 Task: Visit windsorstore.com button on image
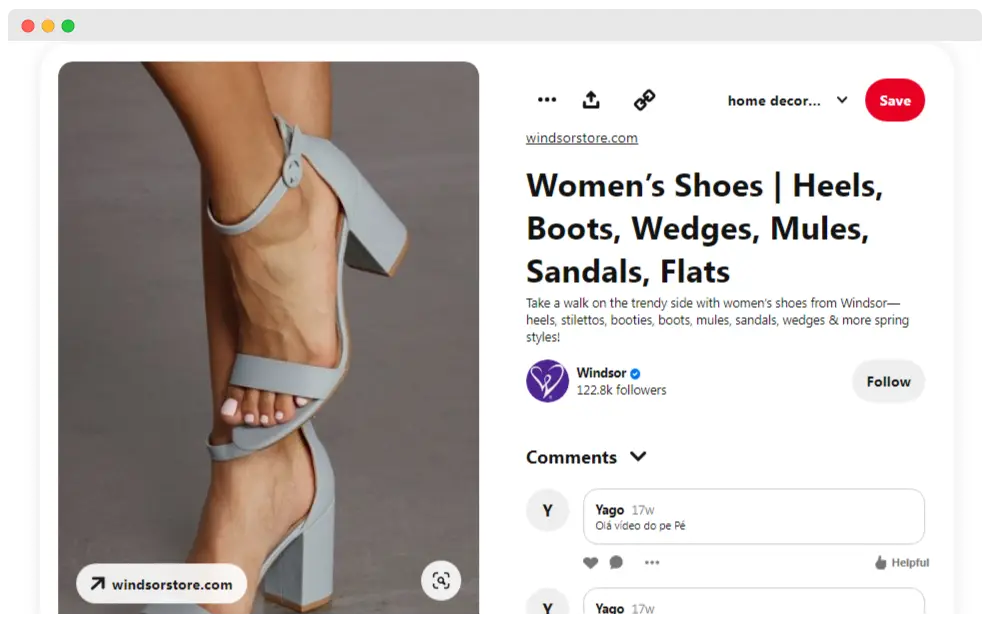[x=162, y=584]
